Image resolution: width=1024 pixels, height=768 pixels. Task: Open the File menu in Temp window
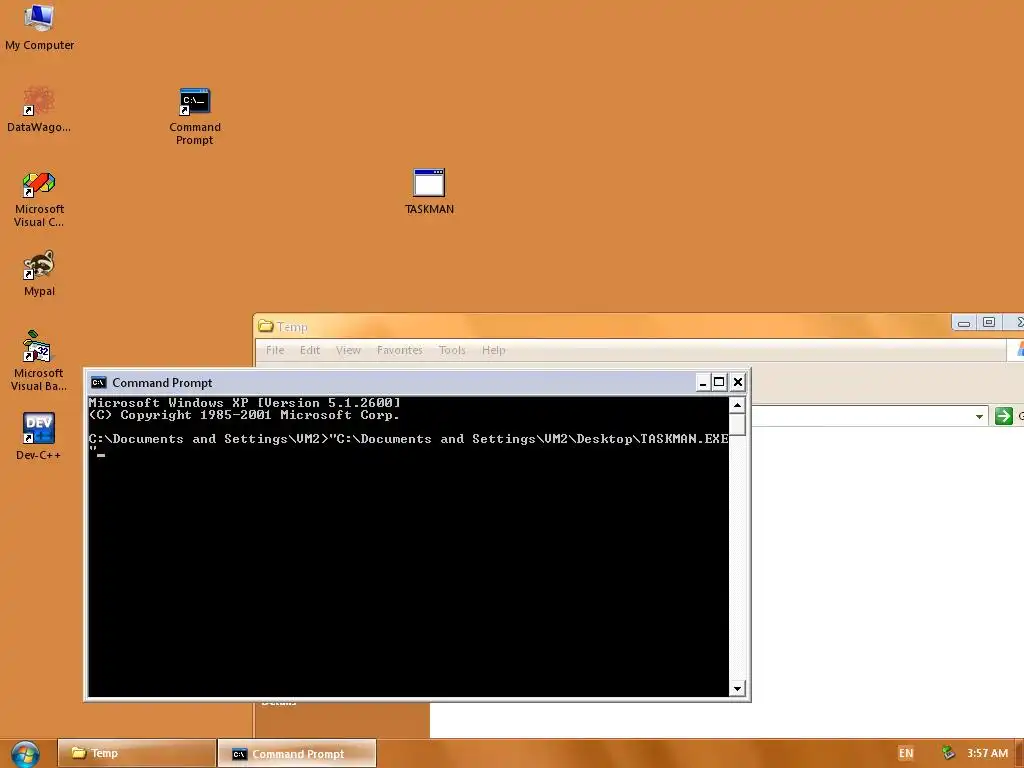(x=275, y=350)
